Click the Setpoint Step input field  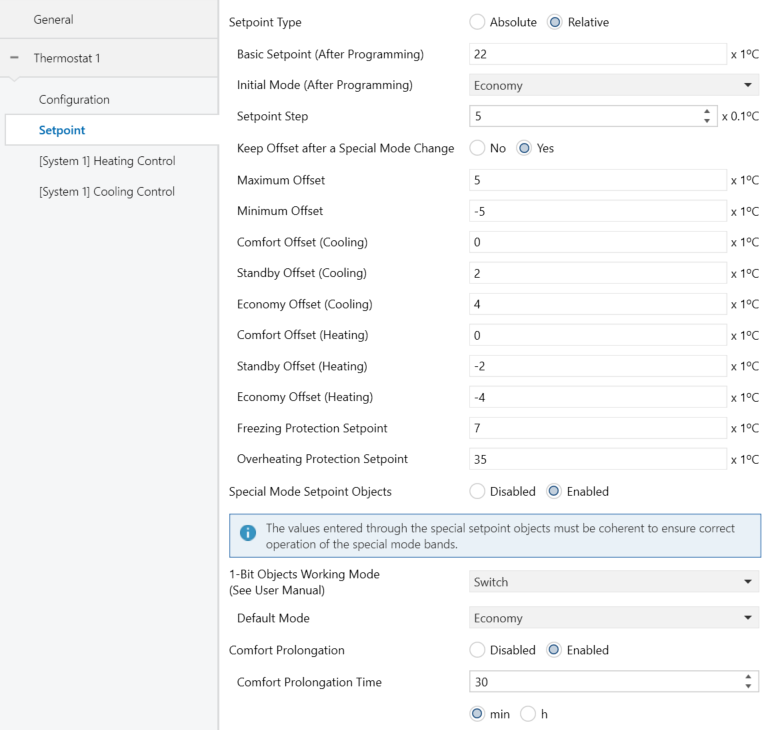593,116
